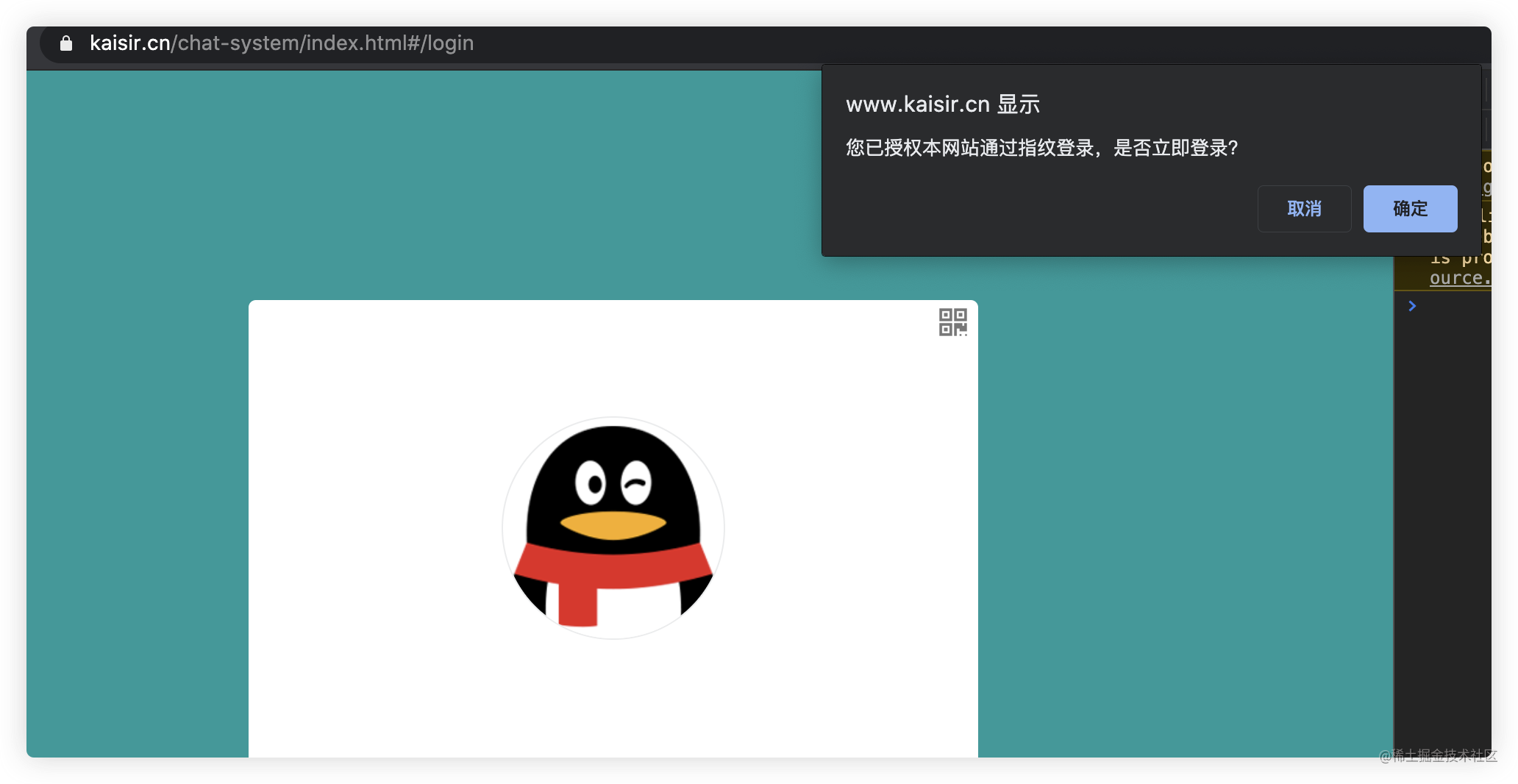Click the lock icon in address bar

(66, 43)
